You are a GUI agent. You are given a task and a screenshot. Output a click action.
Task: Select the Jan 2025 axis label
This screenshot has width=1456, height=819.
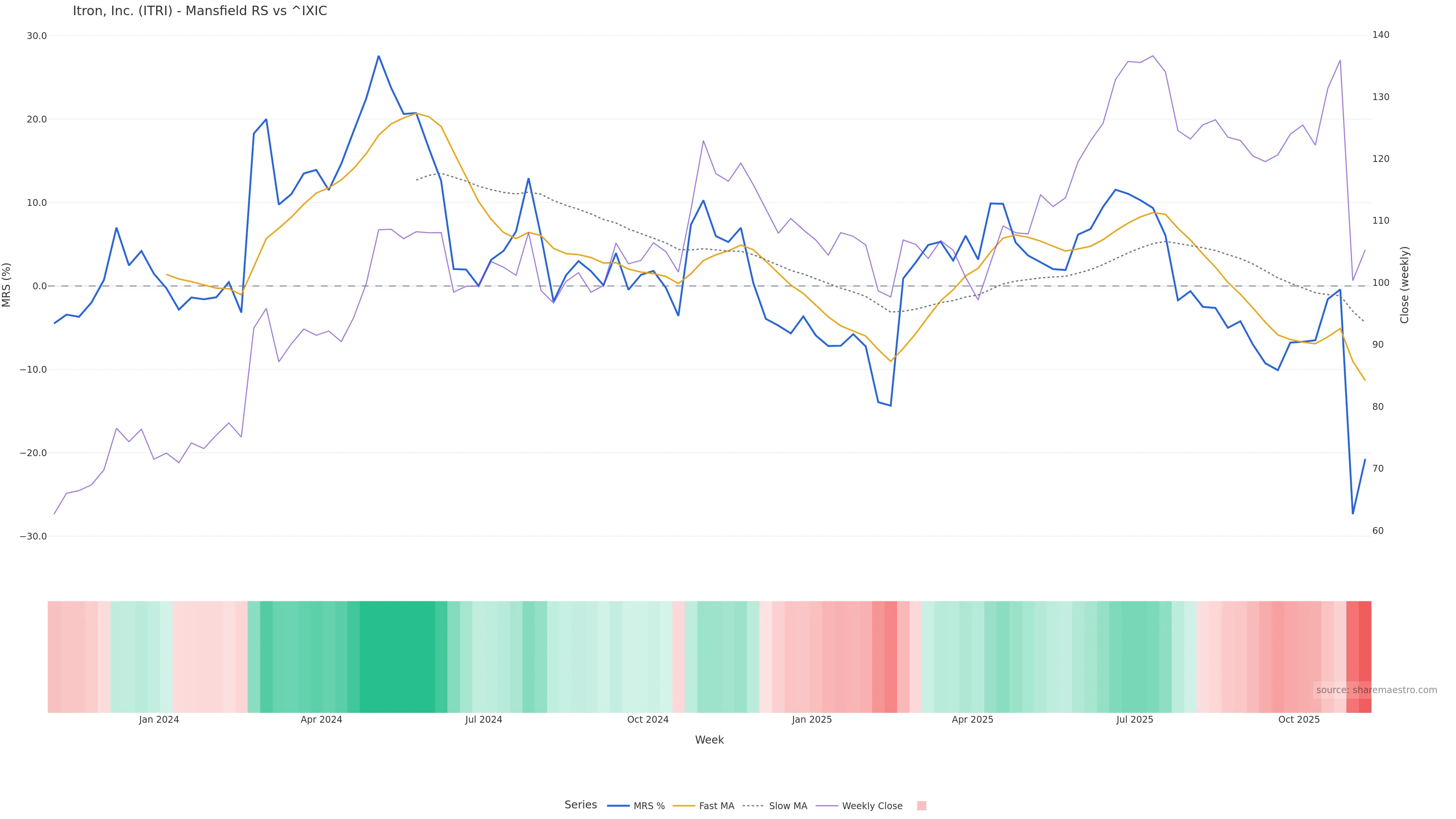click(812, 720)
